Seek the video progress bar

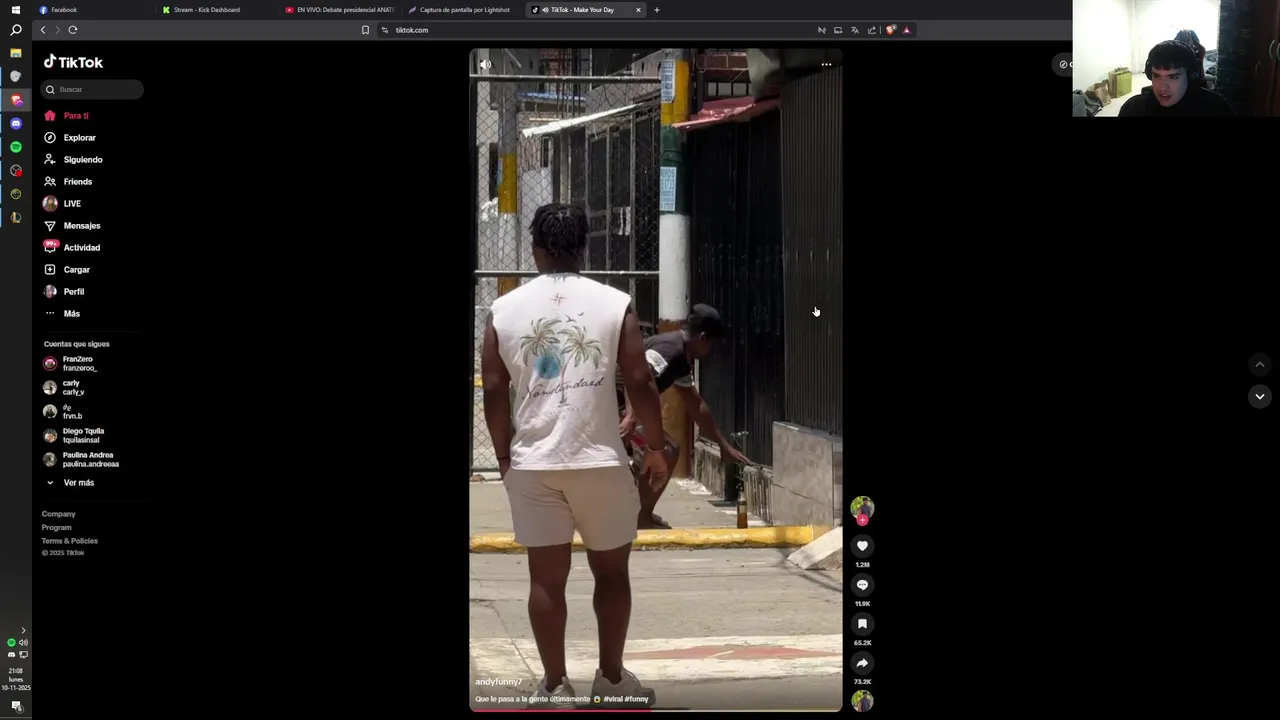point(656,710)
